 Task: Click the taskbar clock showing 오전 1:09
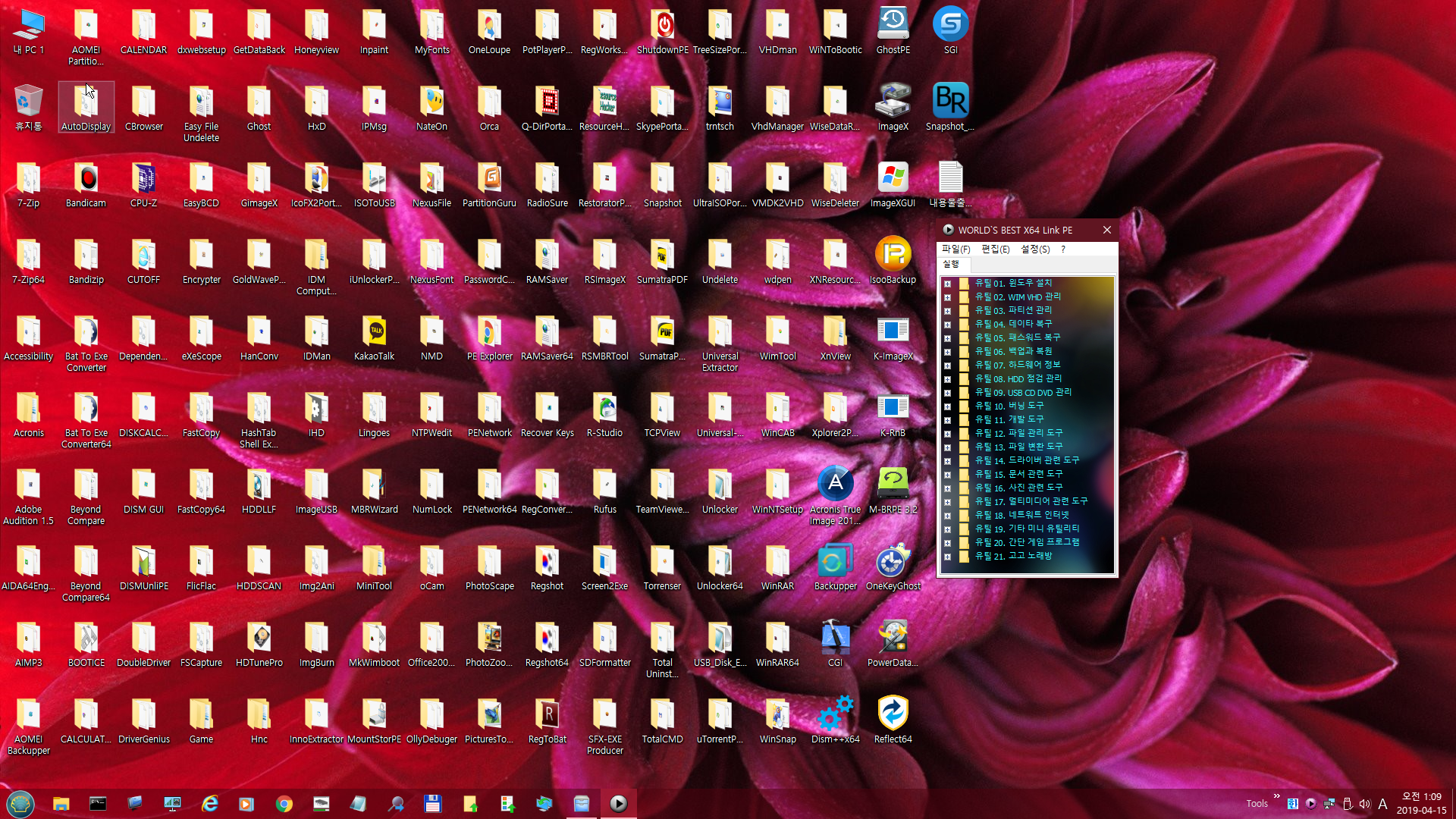[1421, 803]
